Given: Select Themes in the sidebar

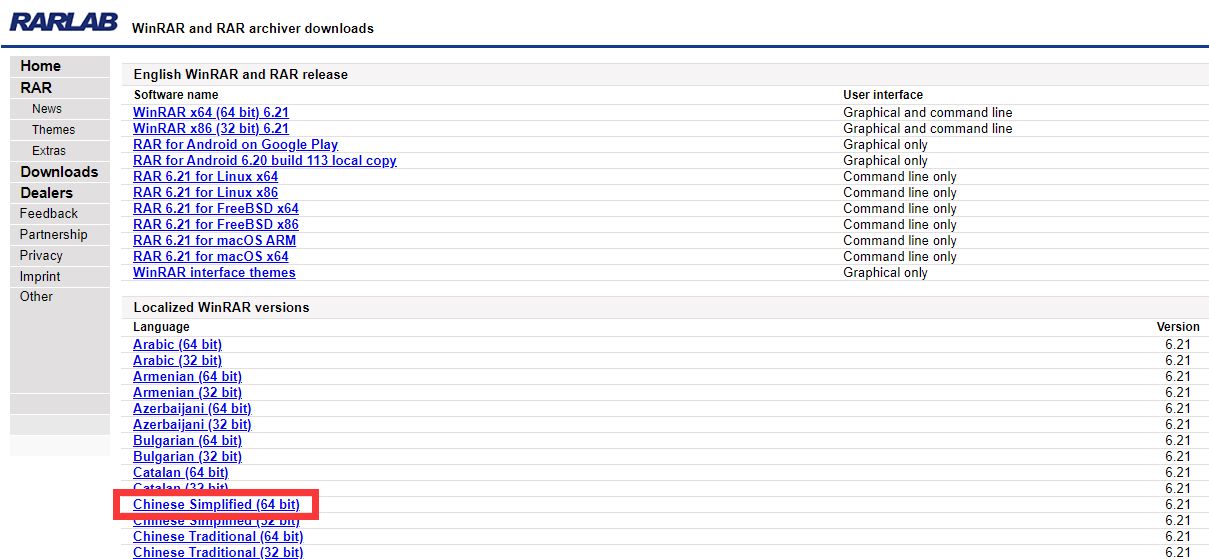Looking at the screenshot, I should (x=53, y=130).
